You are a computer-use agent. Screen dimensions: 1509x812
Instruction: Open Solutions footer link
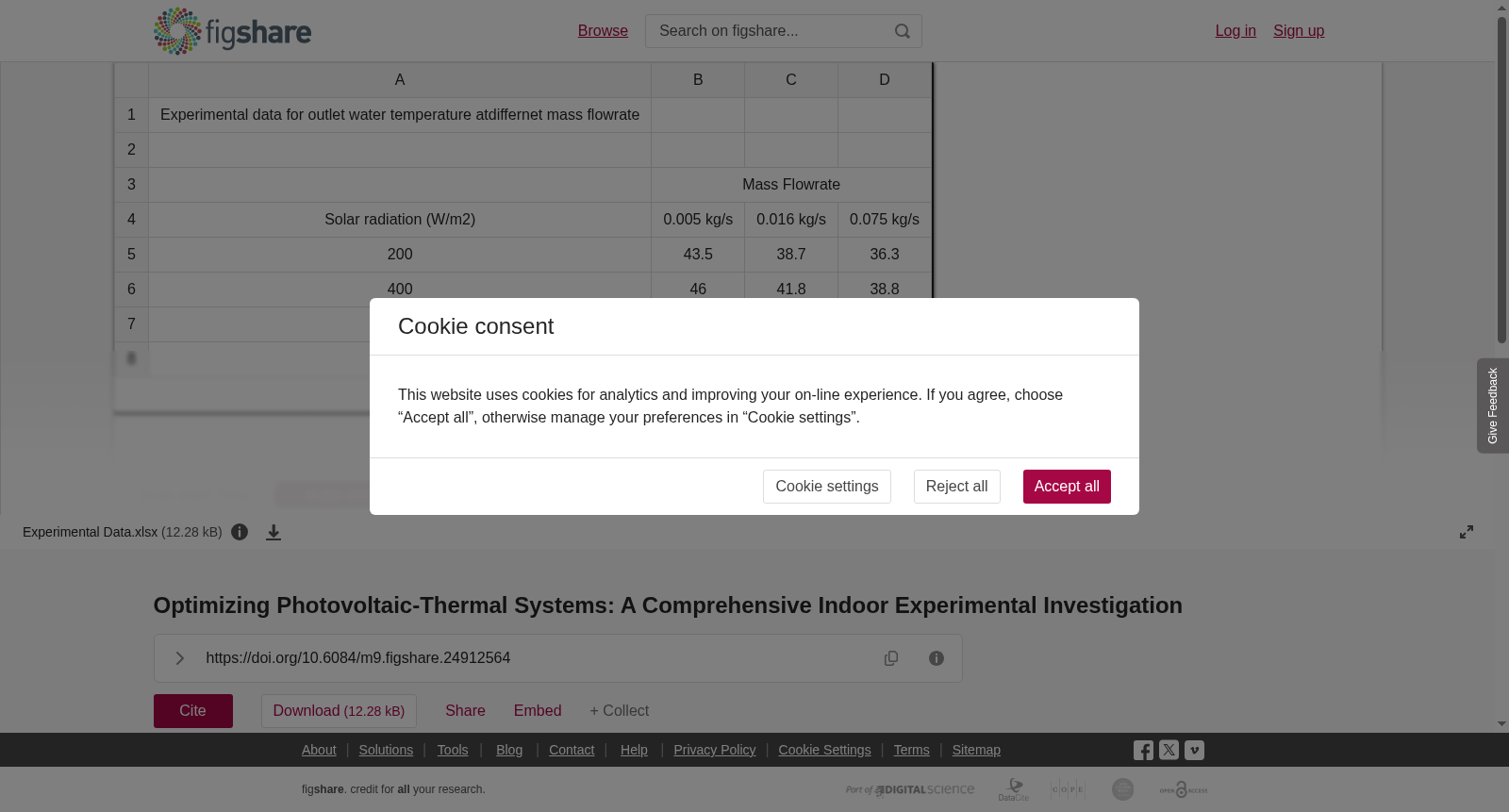(386, 750)
